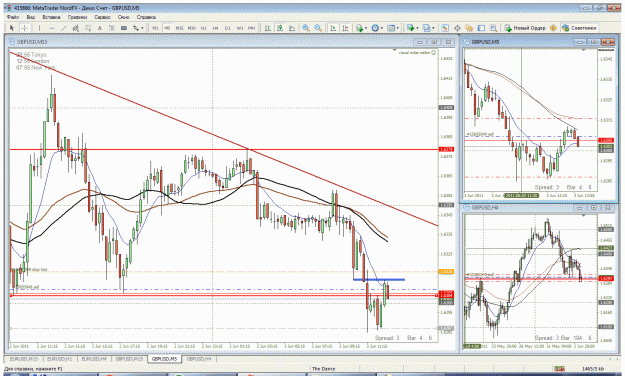
Task: Open the Вставка menu
Action: click(x=51, y=17)
